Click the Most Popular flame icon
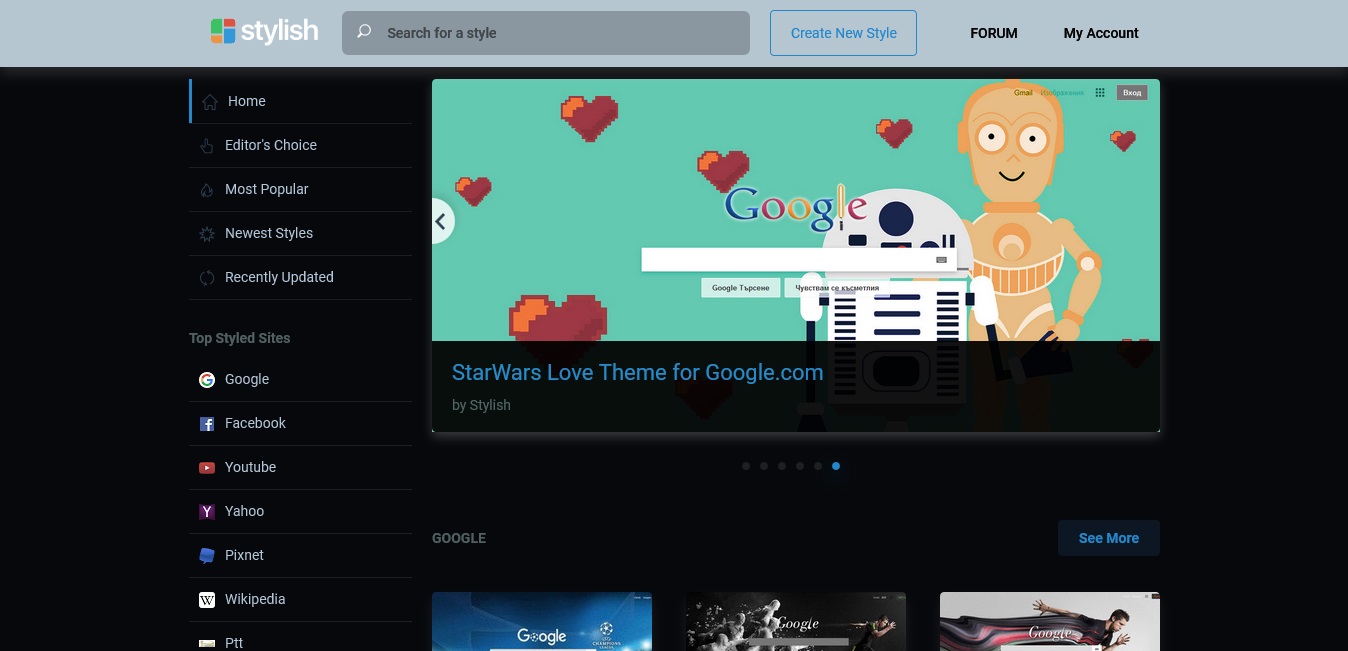The height and width of the screenshot is (651, 1348). click(207, 190)
